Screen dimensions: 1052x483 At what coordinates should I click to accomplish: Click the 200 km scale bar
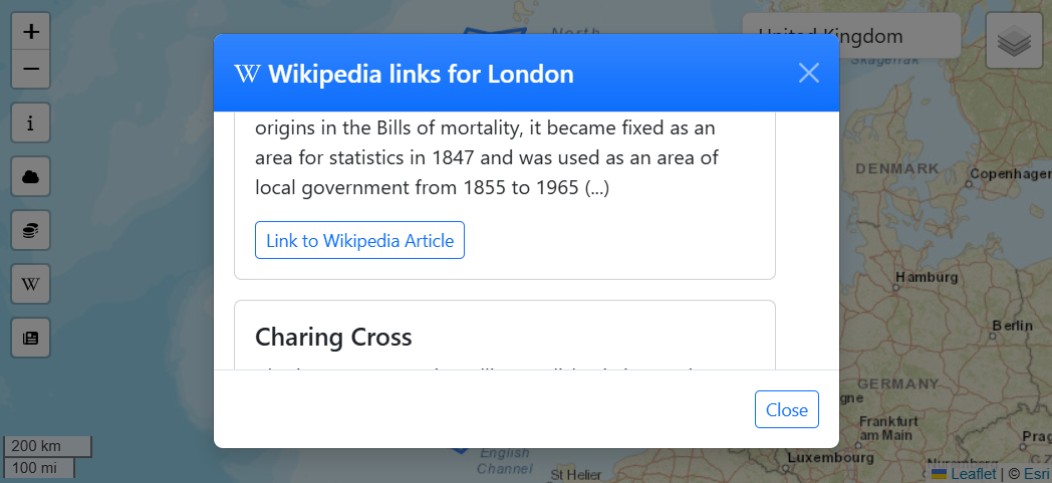click(48, 446)
